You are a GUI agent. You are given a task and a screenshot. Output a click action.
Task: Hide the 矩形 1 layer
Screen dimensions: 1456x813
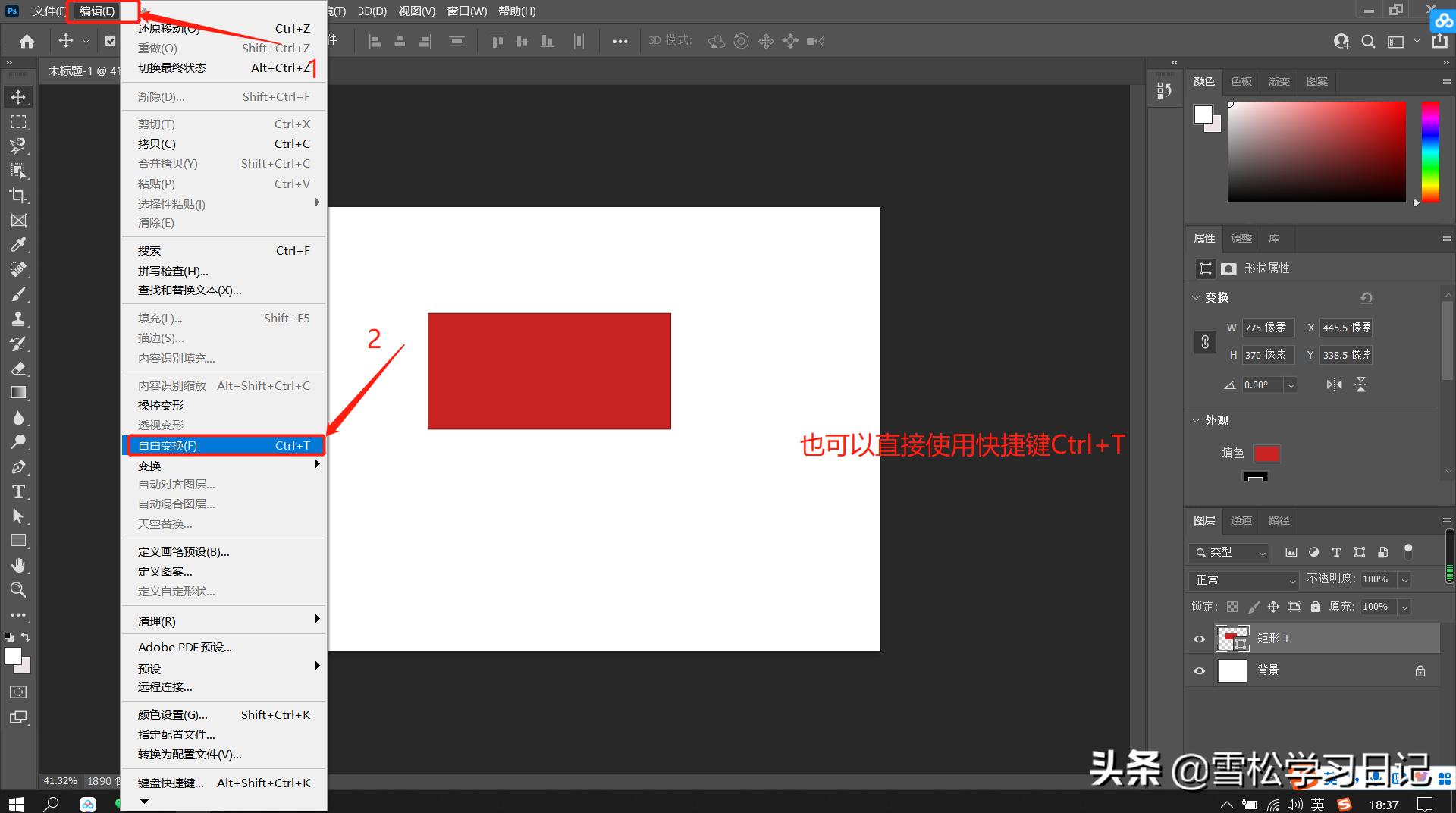[x=1199, y=639]
